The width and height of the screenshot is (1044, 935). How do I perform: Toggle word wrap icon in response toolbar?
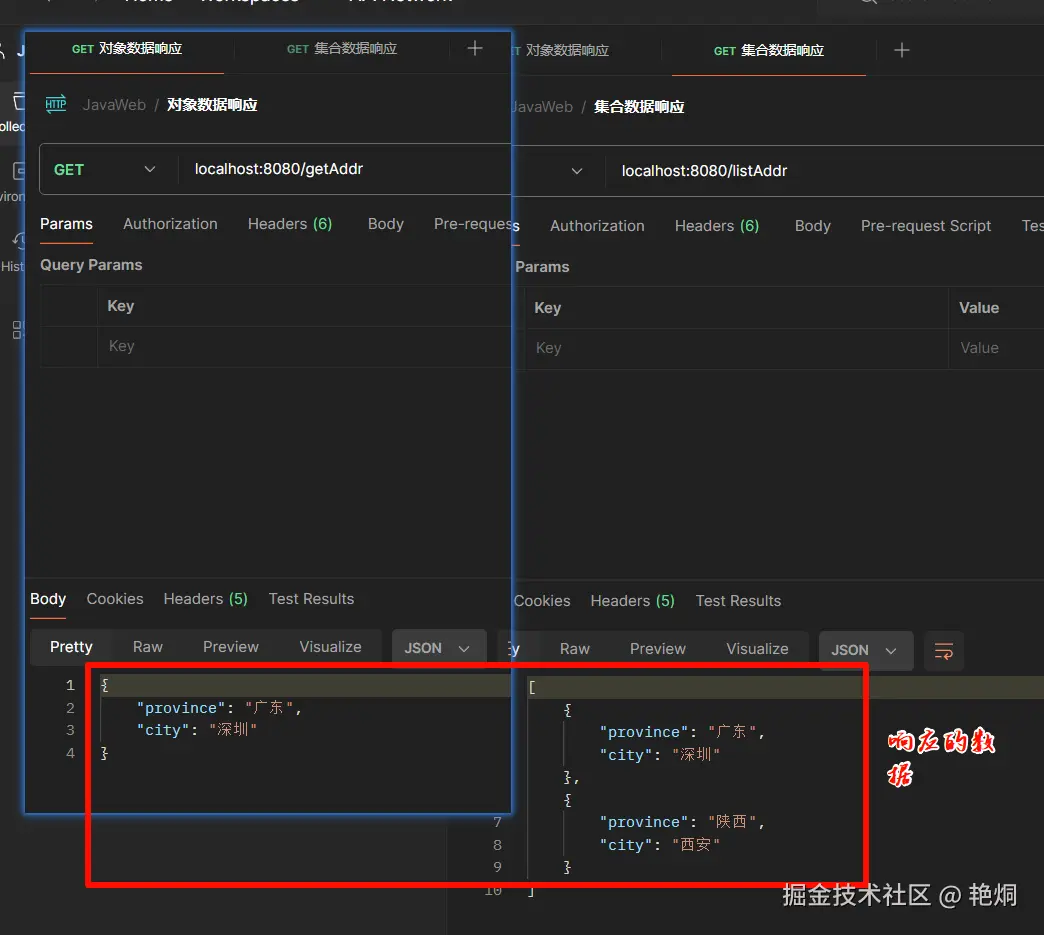(943, 651)
